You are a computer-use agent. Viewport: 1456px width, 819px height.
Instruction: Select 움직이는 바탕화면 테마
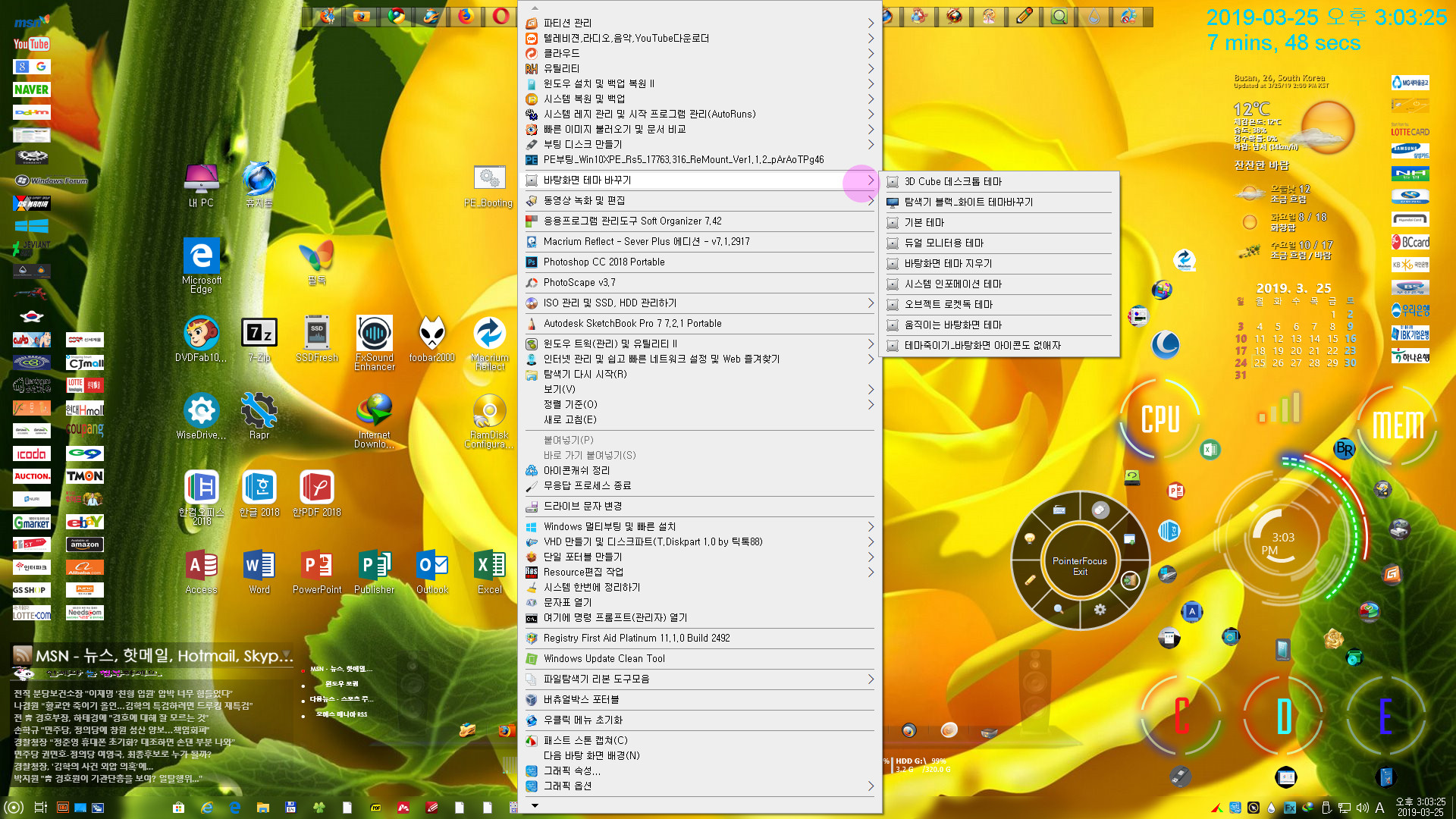999,325
